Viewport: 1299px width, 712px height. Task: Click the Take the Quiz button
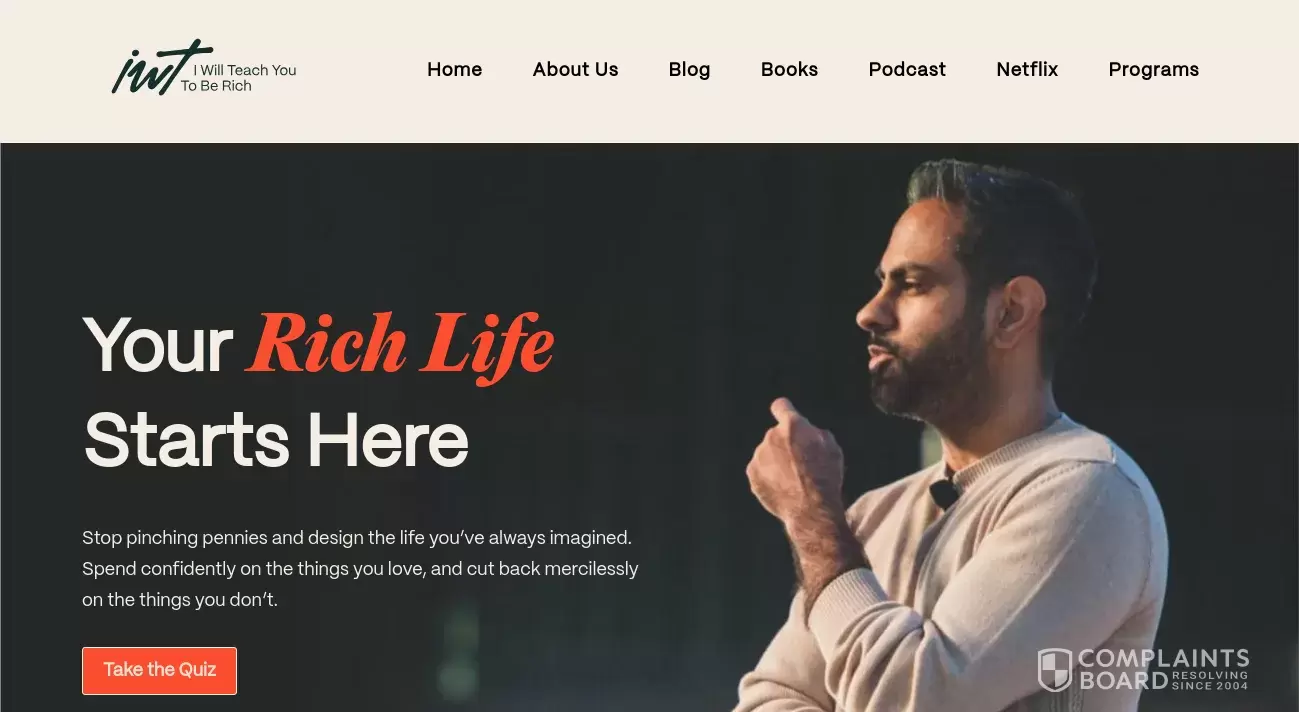point(159,670)
